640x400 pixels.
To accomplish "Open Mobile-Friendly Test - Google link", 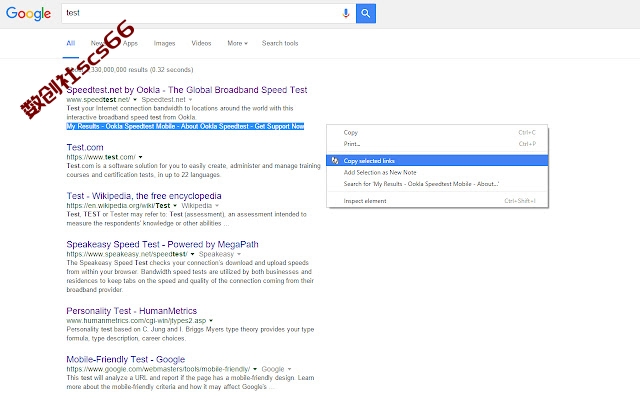I will [125, 360].
